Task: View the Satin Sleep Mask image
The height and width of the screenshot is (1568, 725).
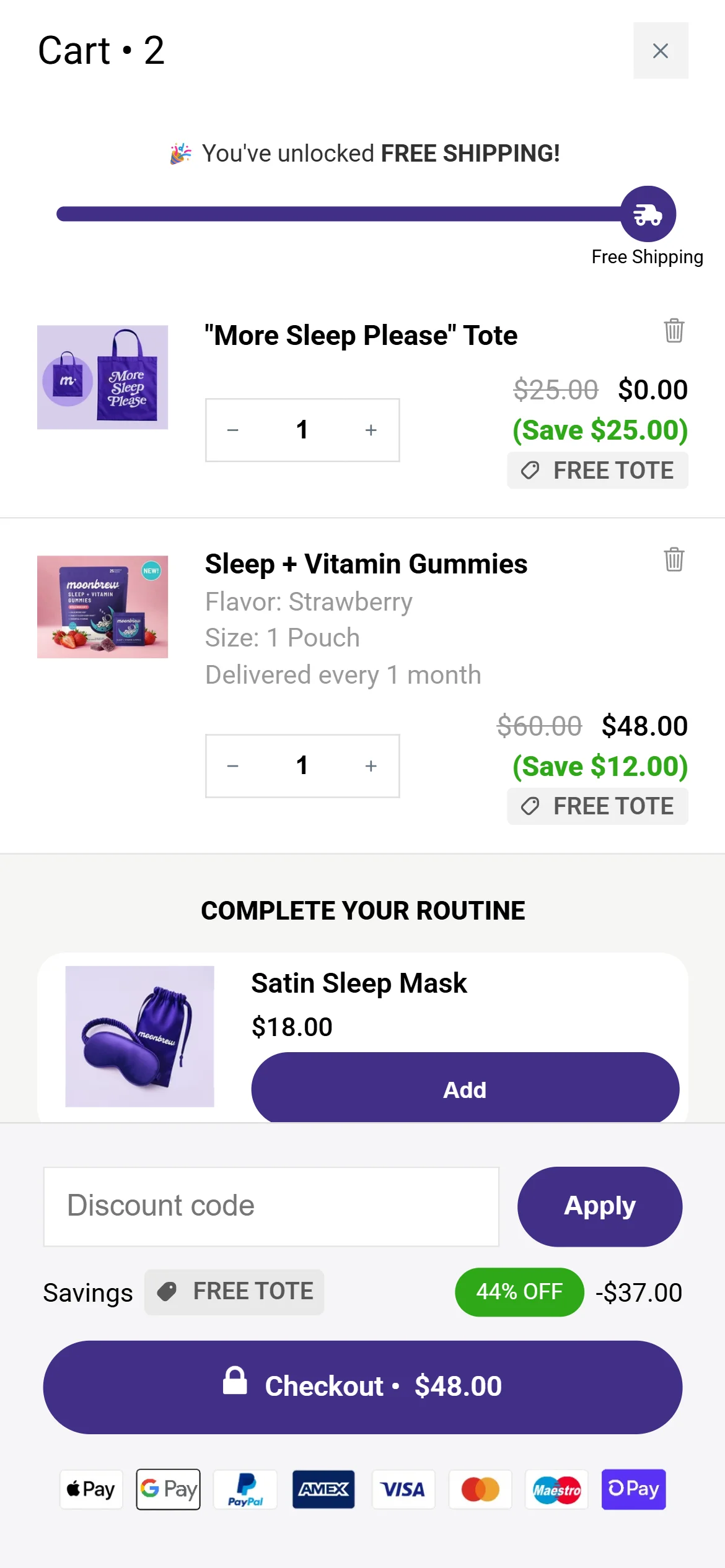Action: click(140, 1036)
